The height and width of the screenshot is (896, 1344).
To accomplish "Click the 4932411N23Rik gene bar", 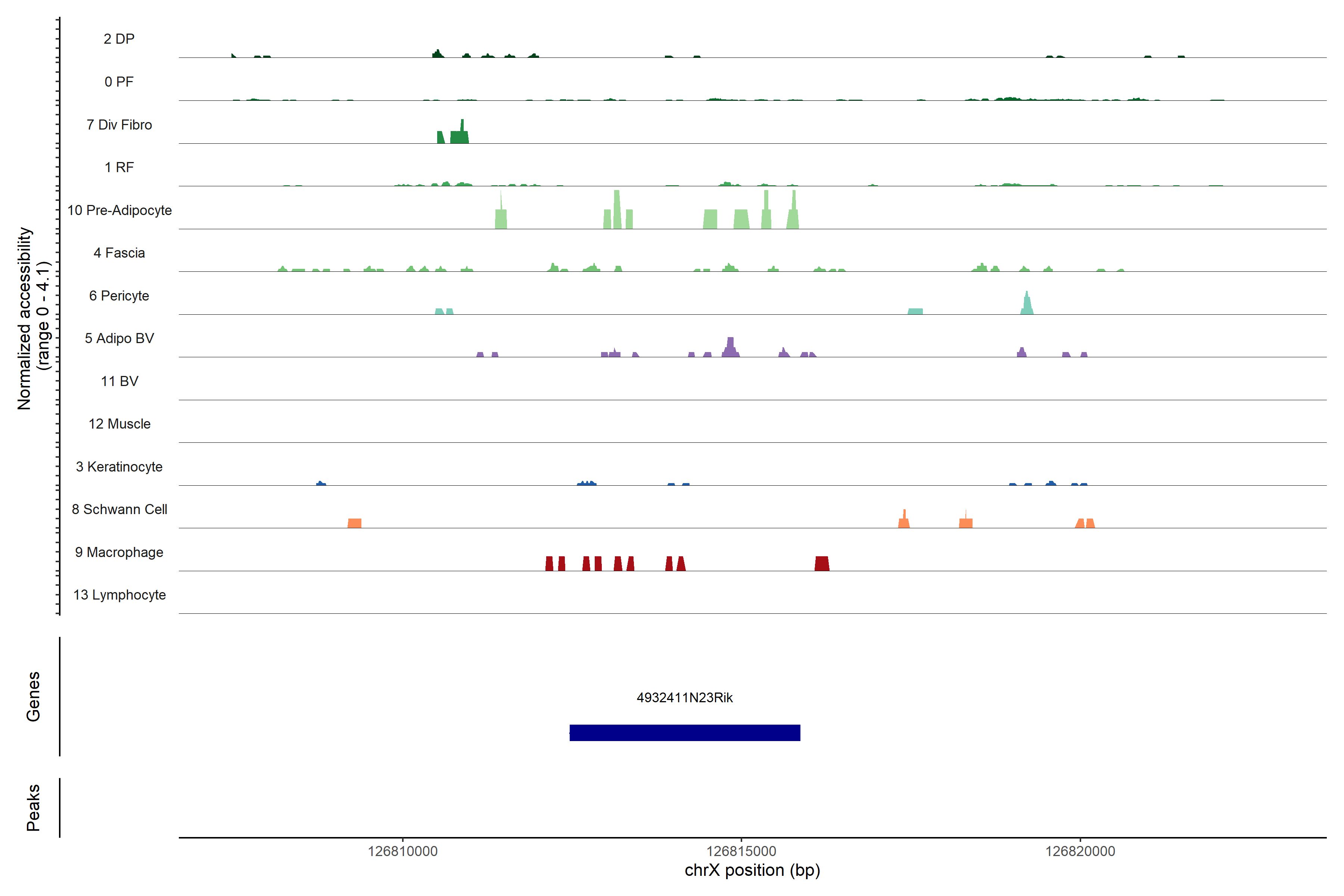I will [685, 732].
